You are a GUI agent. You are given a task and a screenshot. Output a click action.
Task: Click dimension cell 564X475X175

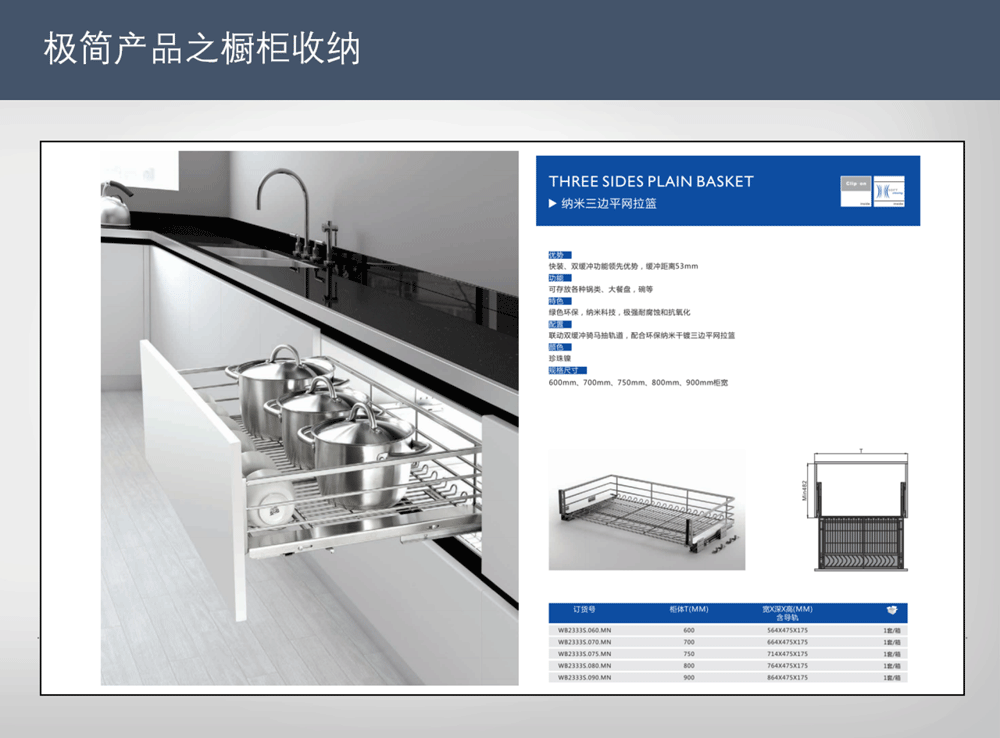(787, 630)
